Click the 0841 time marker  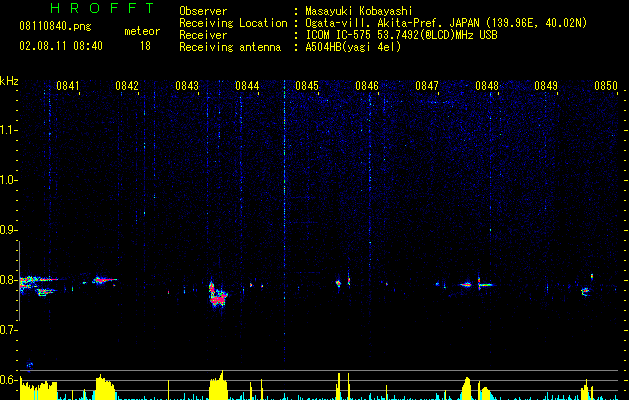pos(67,86)
